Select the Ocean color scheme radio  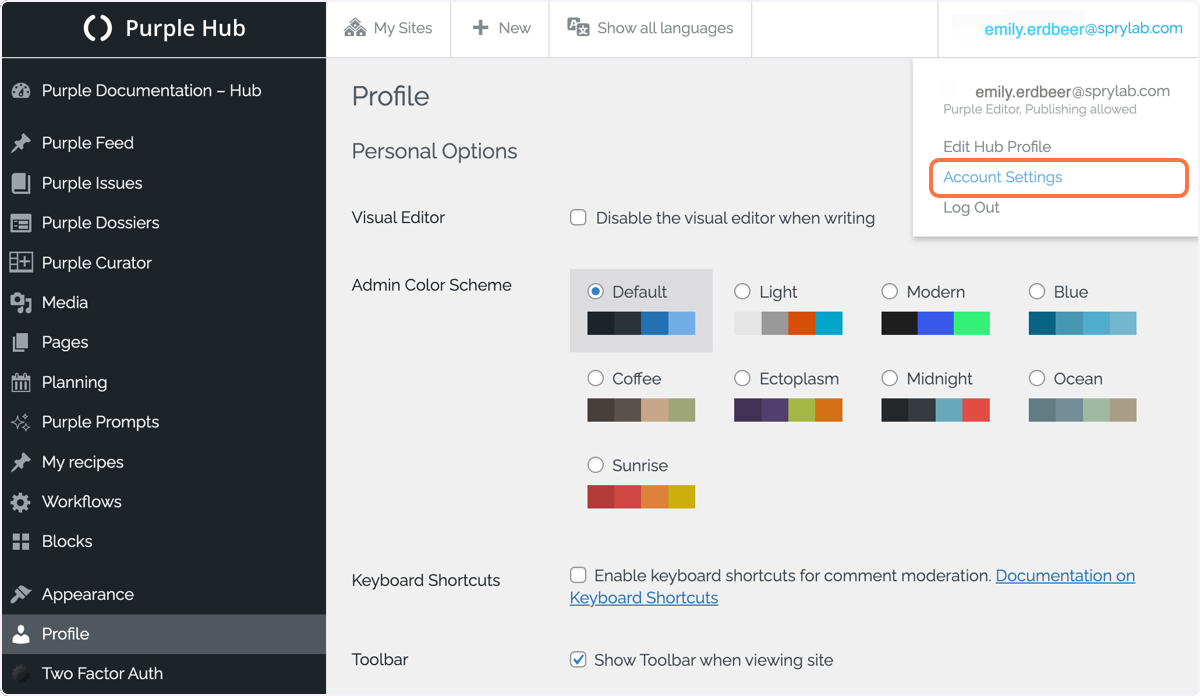point(1037,378)
